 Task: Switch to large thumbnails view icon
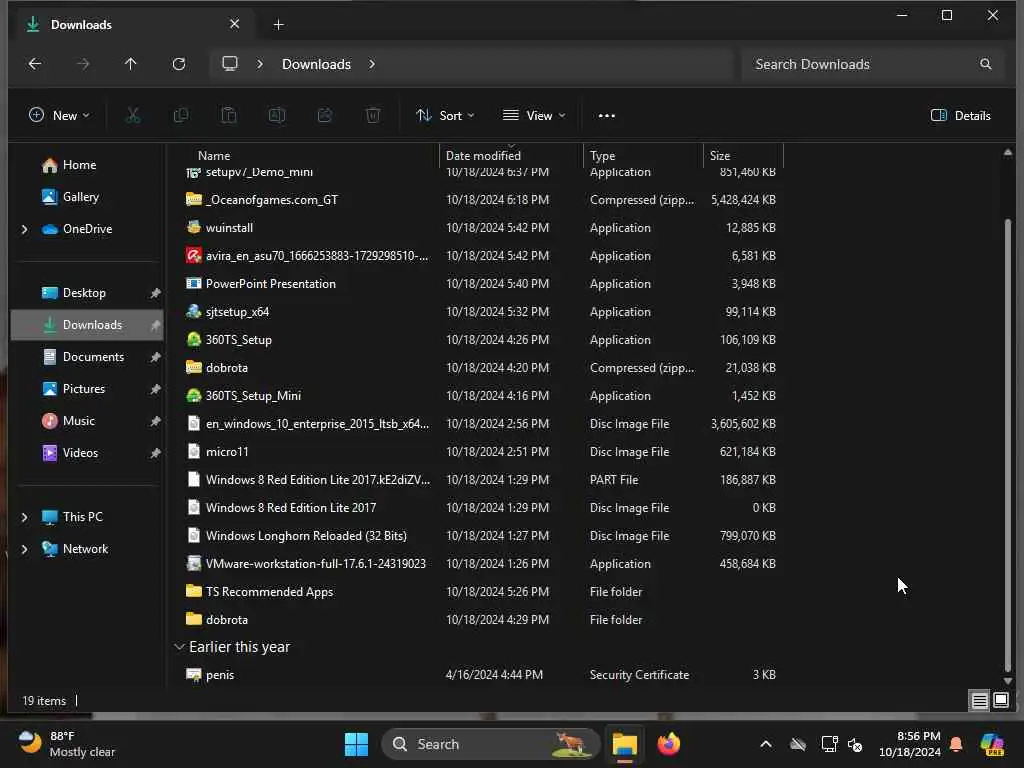pos(1000,701)
